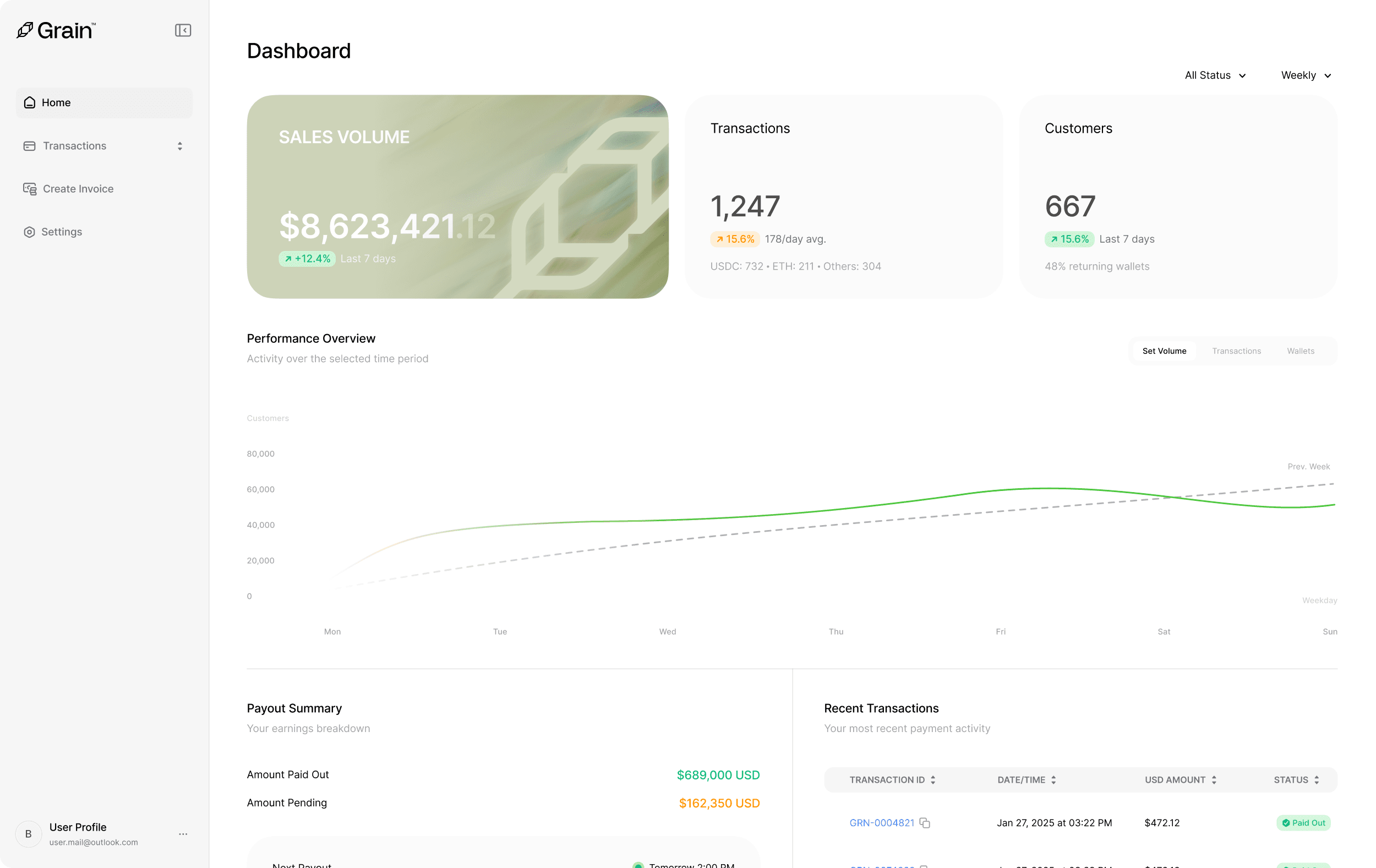Switch chart to Wallets view
1376x868 pixels.
pos(1300,351)
